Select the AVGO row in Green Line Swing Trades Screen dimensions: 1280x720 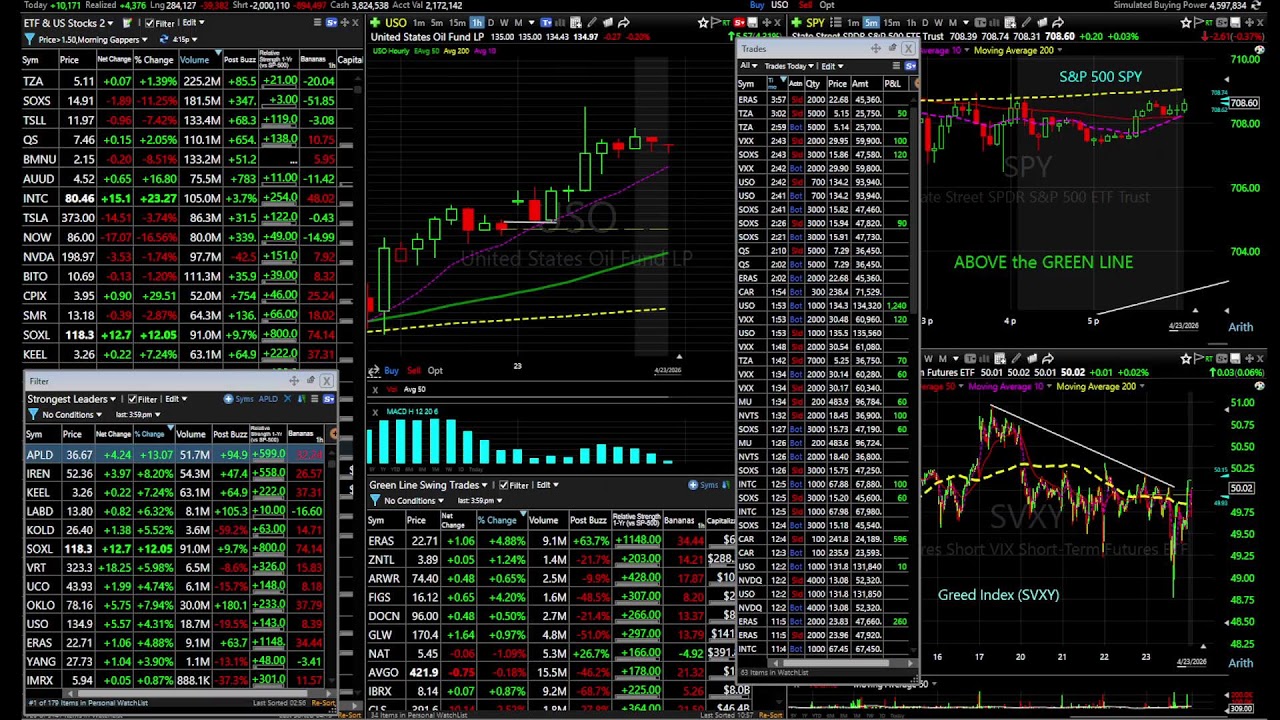pos(550,673)
